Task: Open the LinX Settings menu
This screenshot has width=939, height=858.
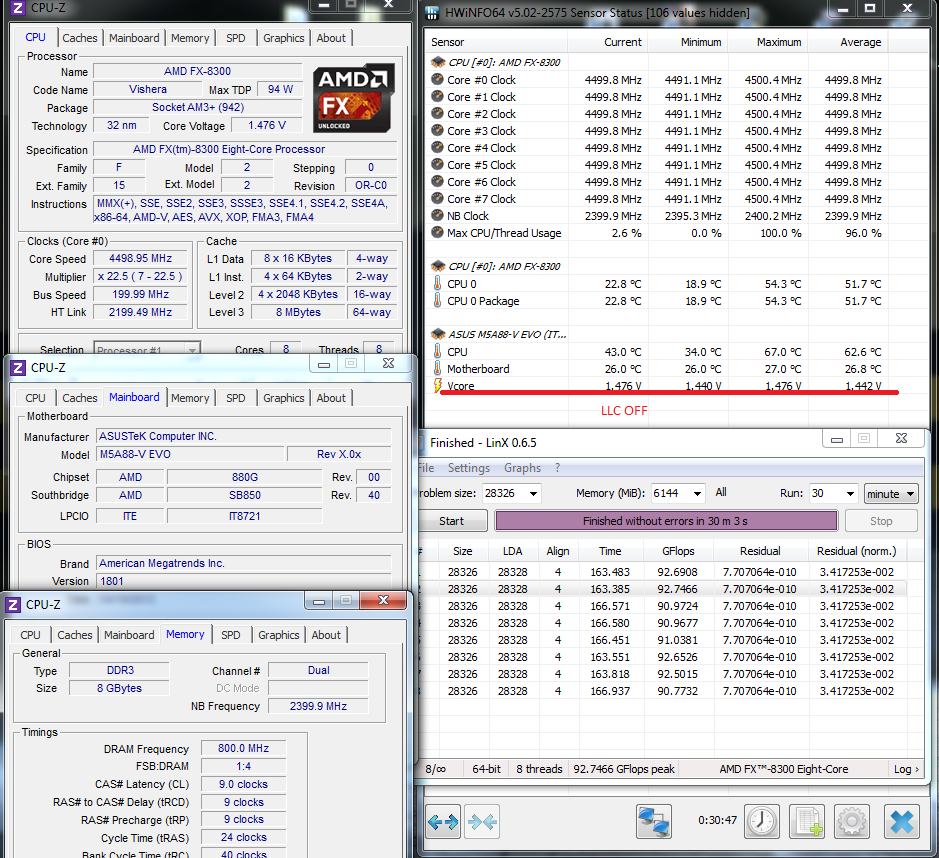Action: [468, 468]
